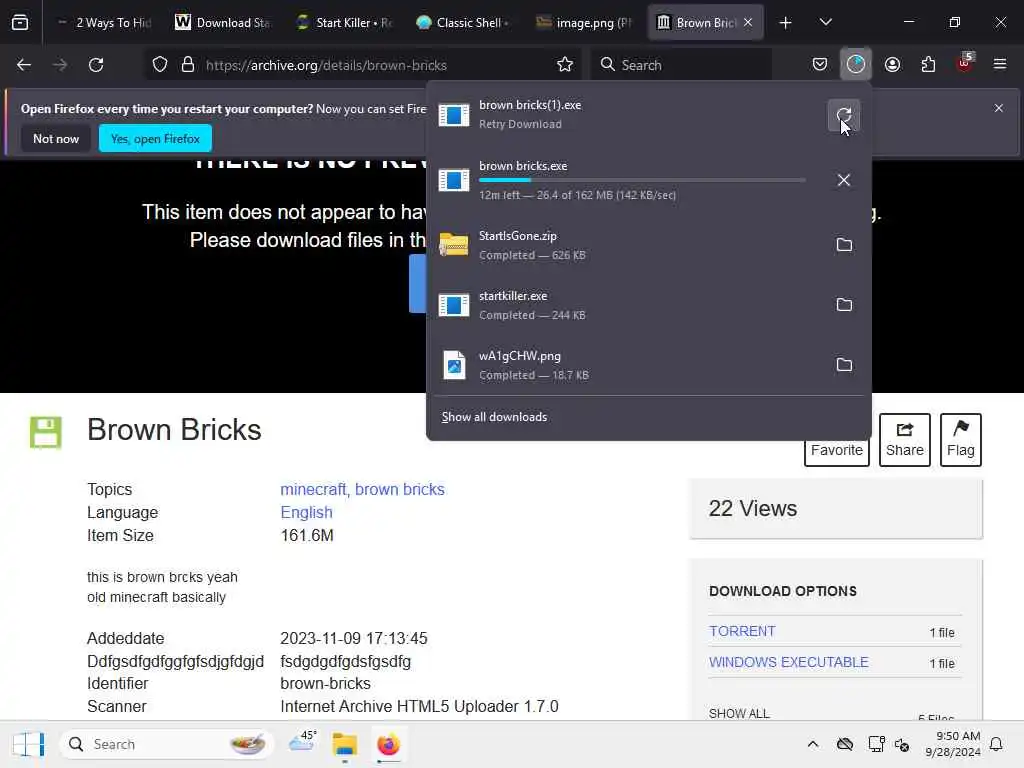Open the brown bricks topic link
The image size is (1024, 768).
400,489
